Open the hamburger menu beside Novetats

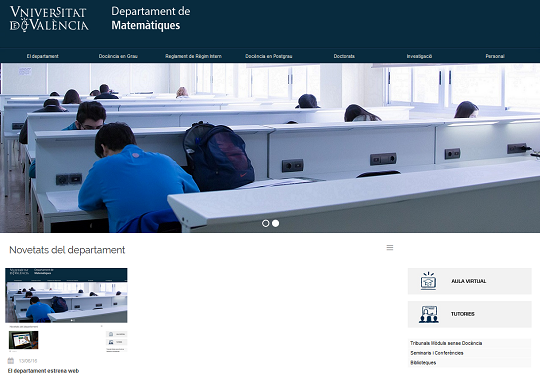click(x=390, y=248)
